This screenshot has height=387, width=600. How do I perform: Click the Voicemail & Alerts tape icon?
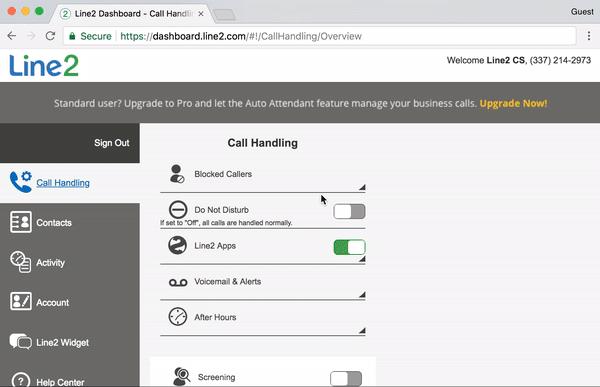click(178, 282)
